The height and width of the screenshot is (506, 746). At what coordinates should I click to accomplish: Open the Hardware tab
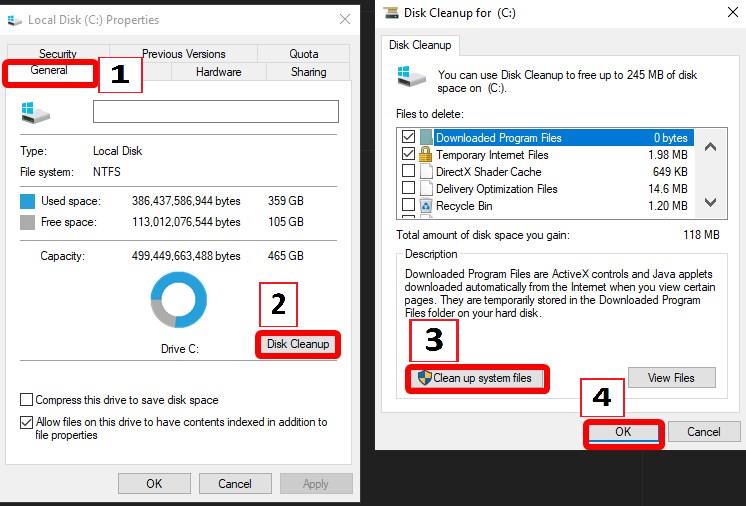pos(218,72)
